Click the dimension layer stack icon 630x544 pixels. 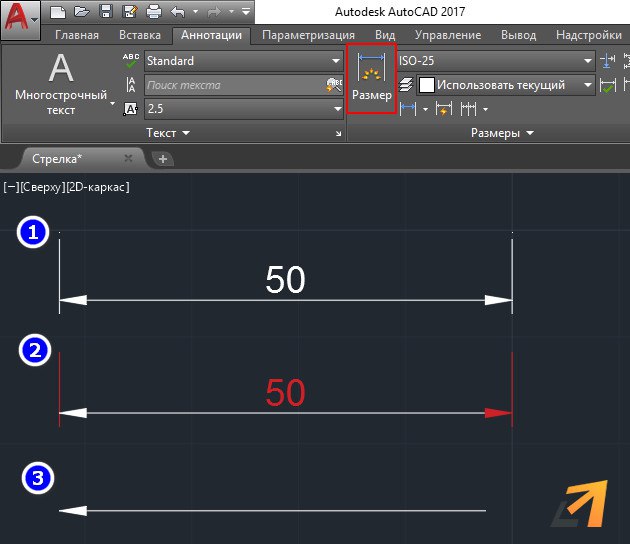tap(406, 85)
